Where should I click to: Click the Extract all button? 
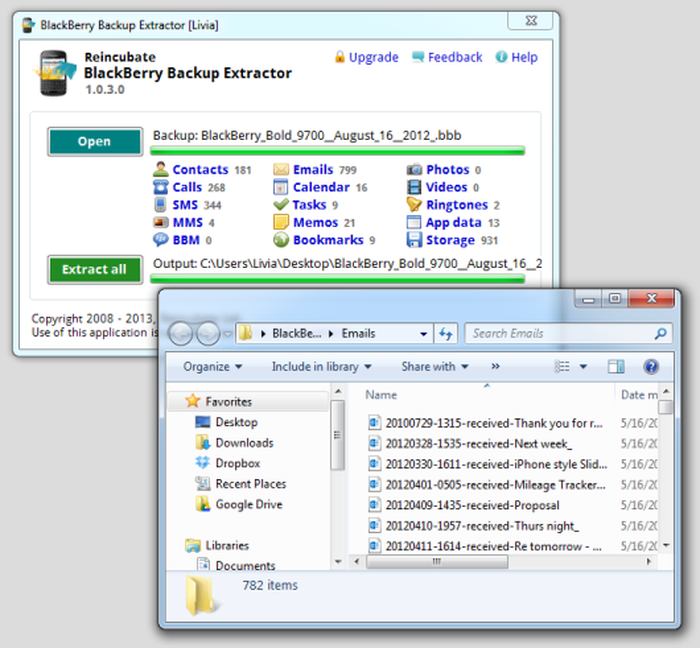95,270
